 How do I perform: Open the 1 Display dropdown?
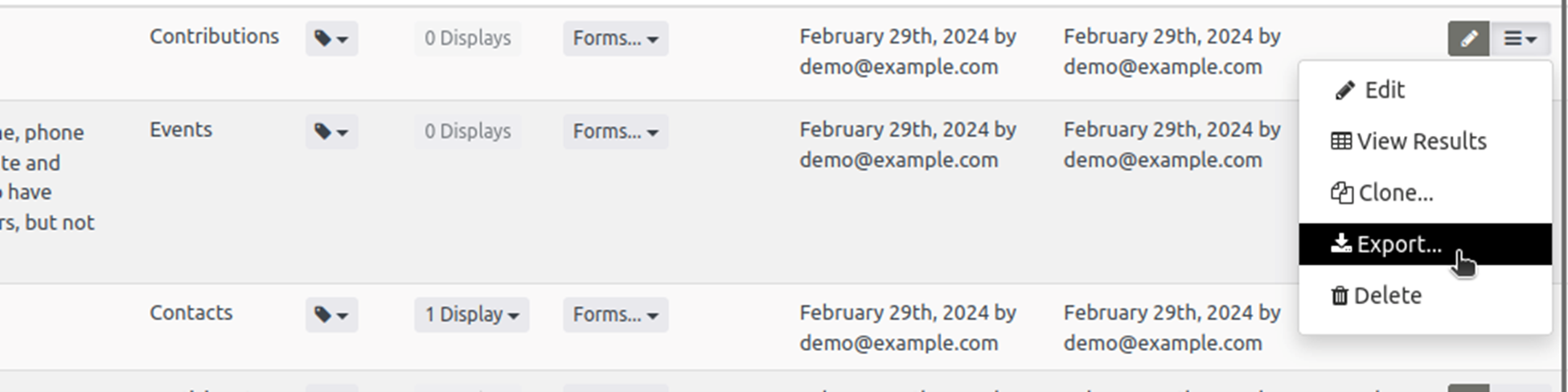pos(471,315)
